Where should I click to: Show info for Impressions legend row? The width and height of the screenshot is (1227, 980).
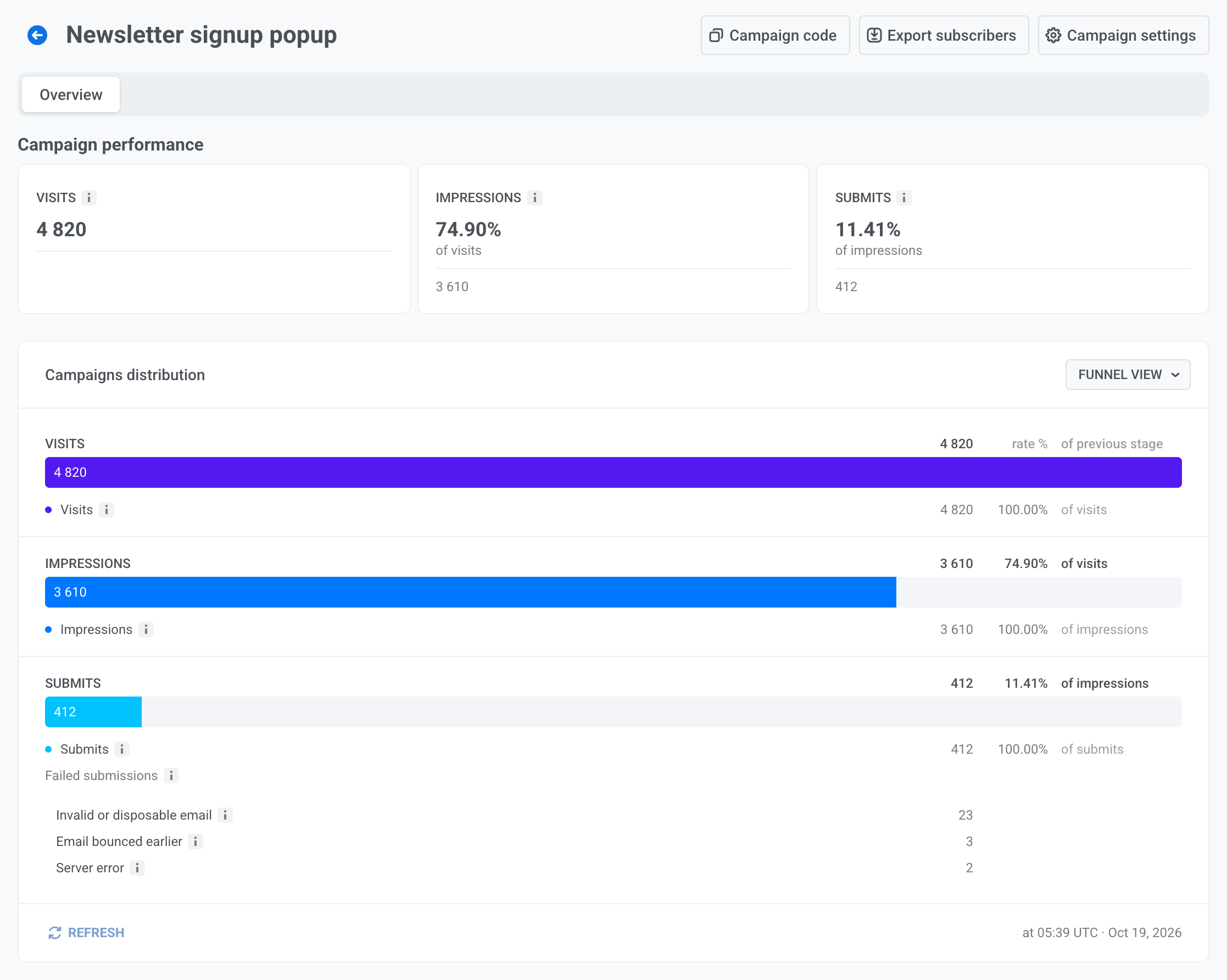[x=146, y=630]
